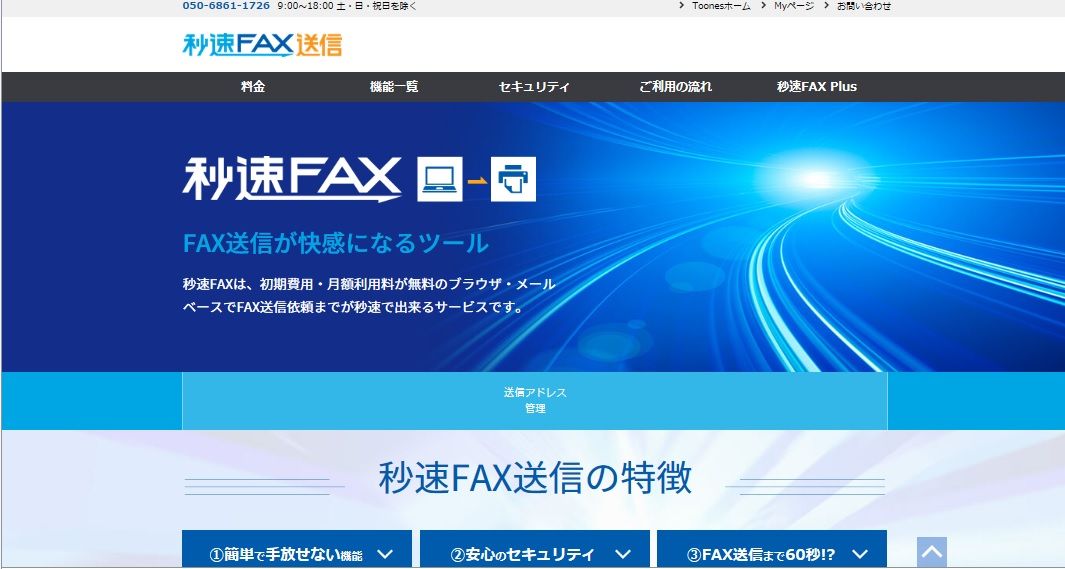Expand ①簡単で手放せない機能 section
1065x569 pixels.
pos(297,550)
